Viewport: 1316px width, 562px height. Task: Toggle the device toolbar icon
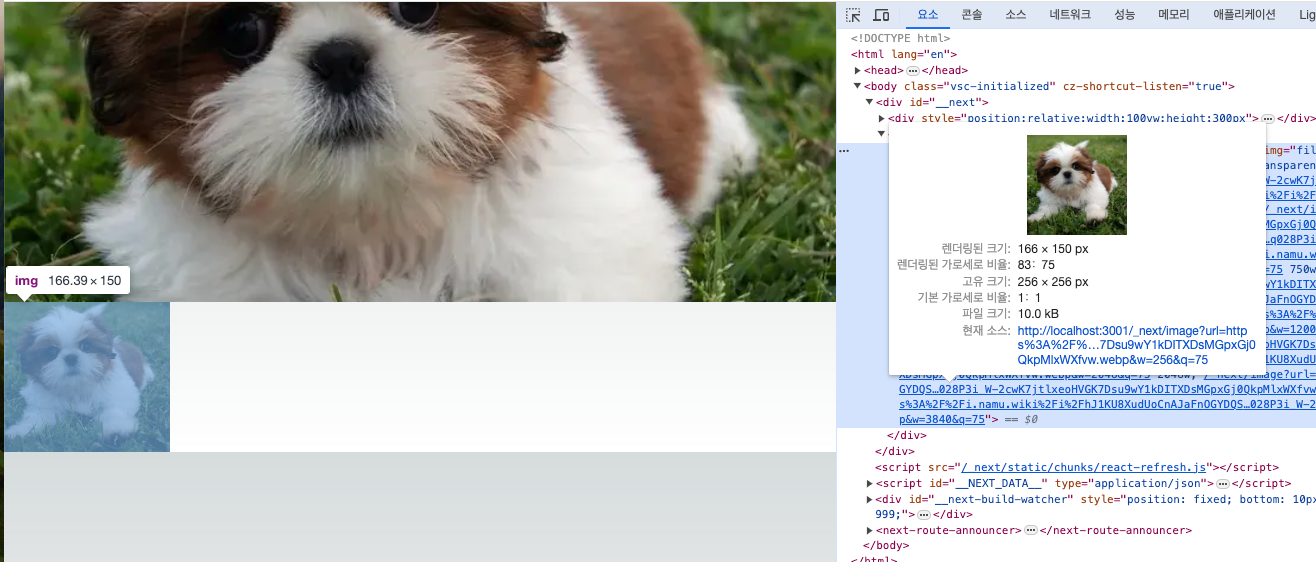click(x=881, y=15)
